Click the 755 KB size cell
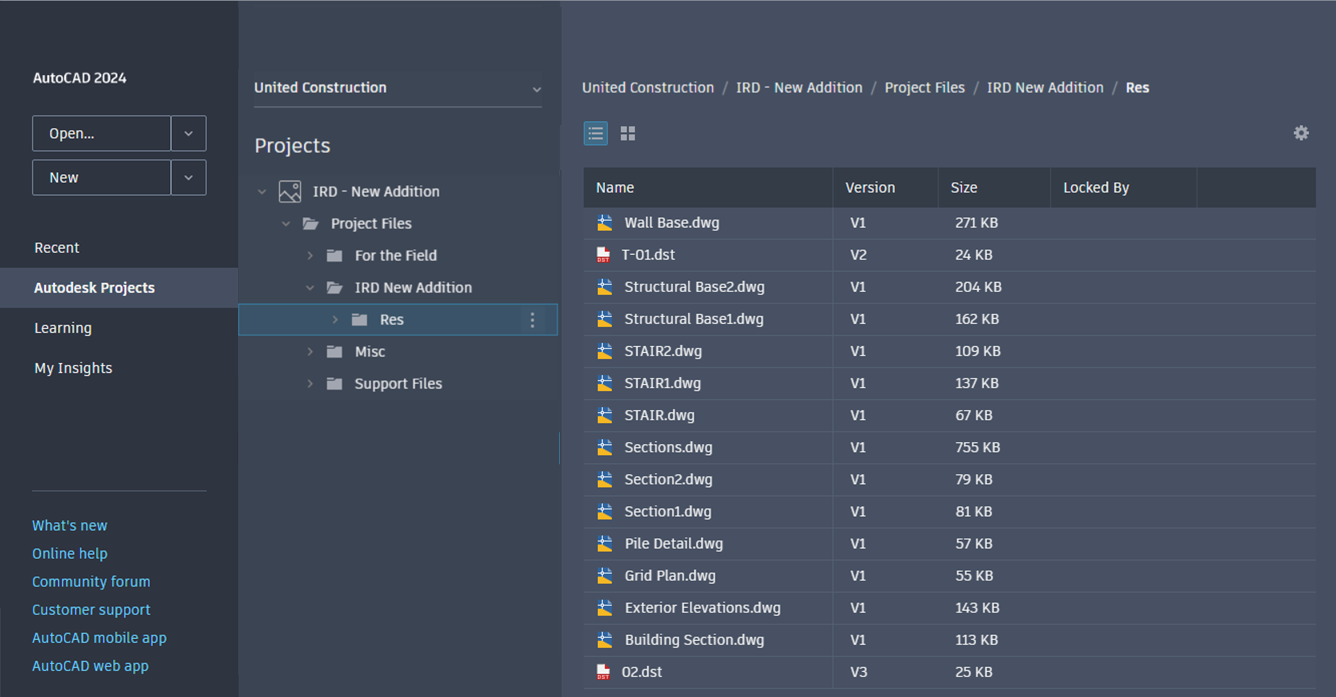Screen dimensions: 1336x697 pos(977,447)
